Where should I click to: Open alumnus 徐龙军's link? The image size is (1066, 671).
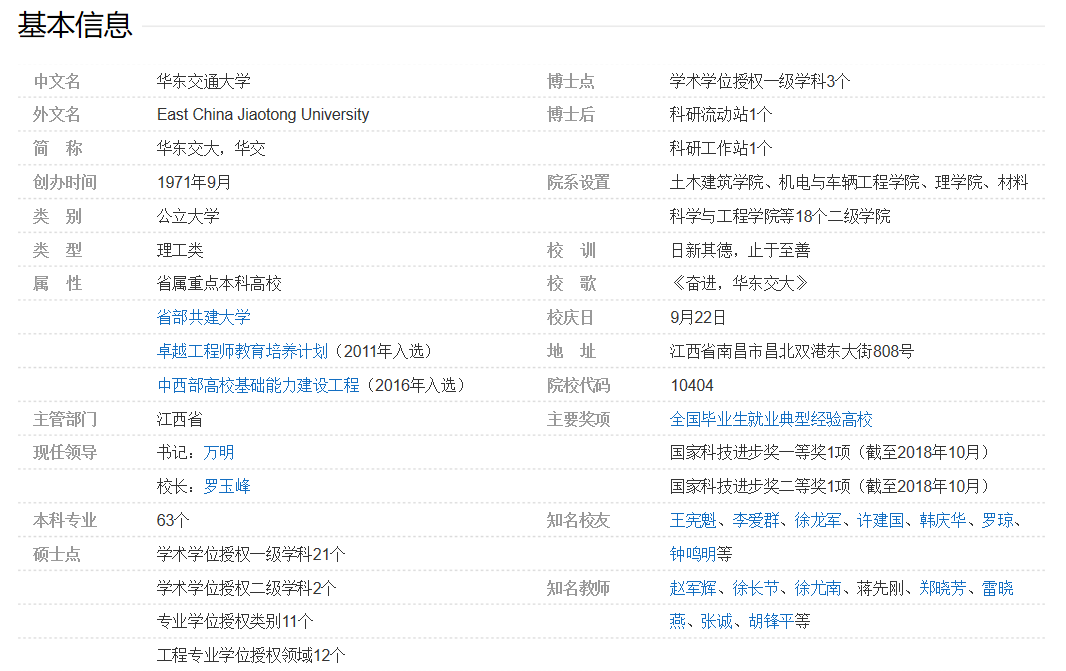click(818, 521)
